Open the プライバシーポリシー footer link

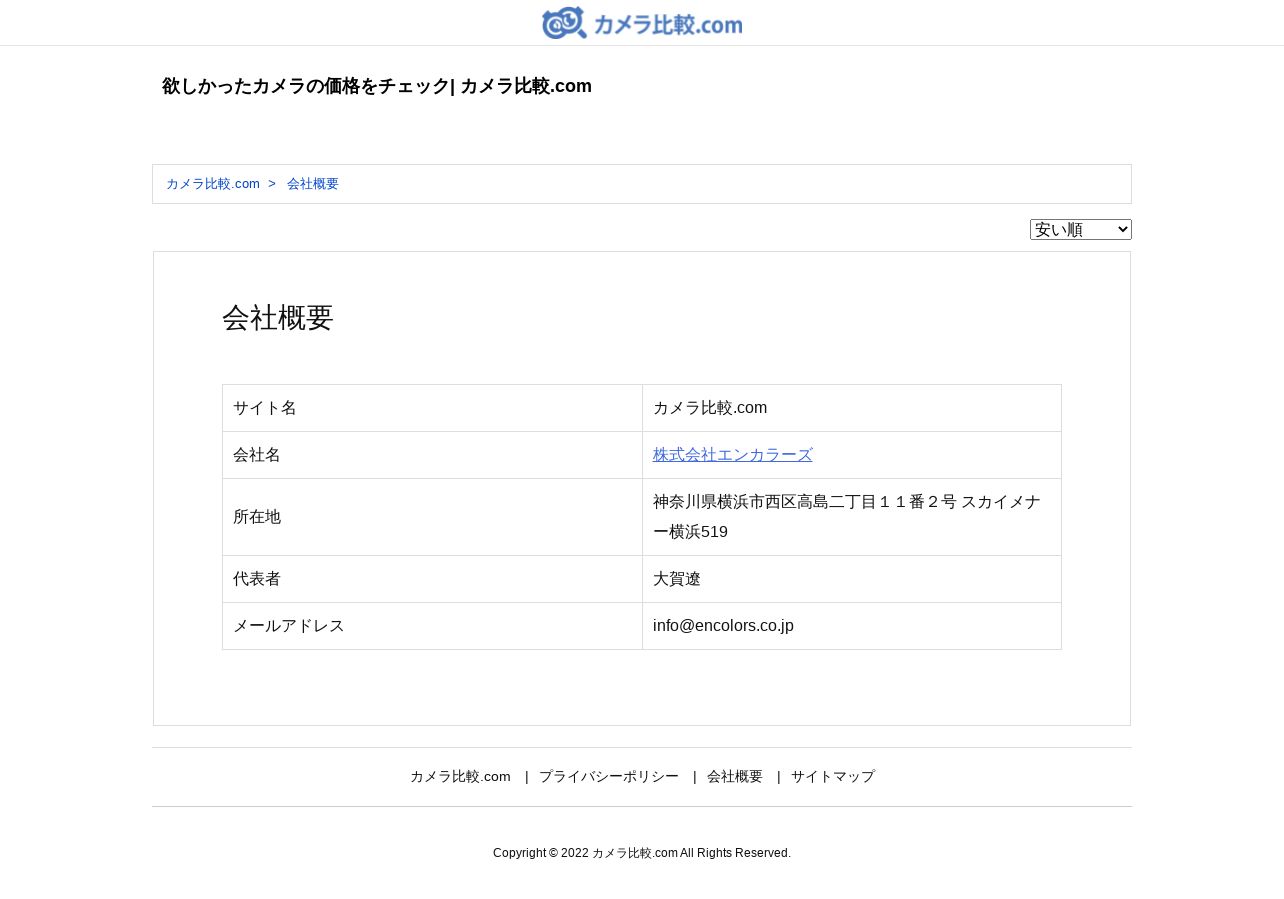pos(609,777)
